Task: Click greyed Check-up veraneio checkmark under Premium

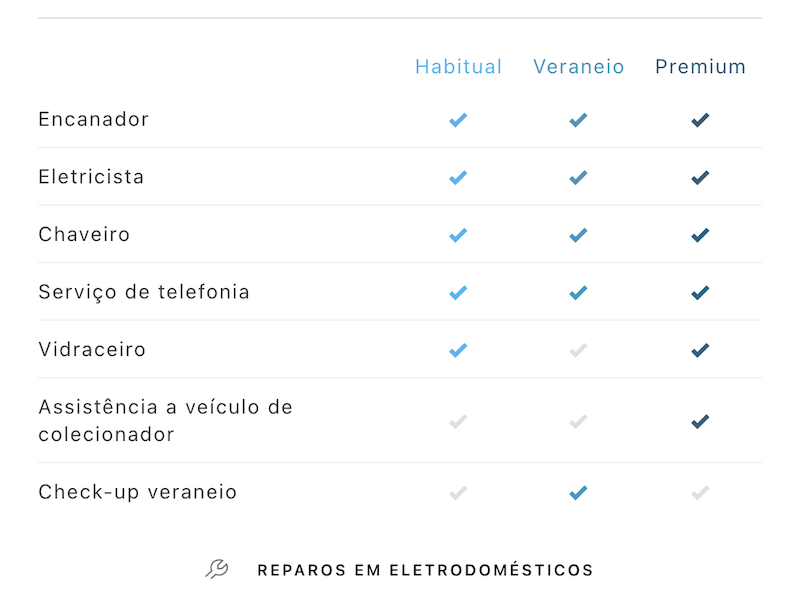Action: point(700,493)
